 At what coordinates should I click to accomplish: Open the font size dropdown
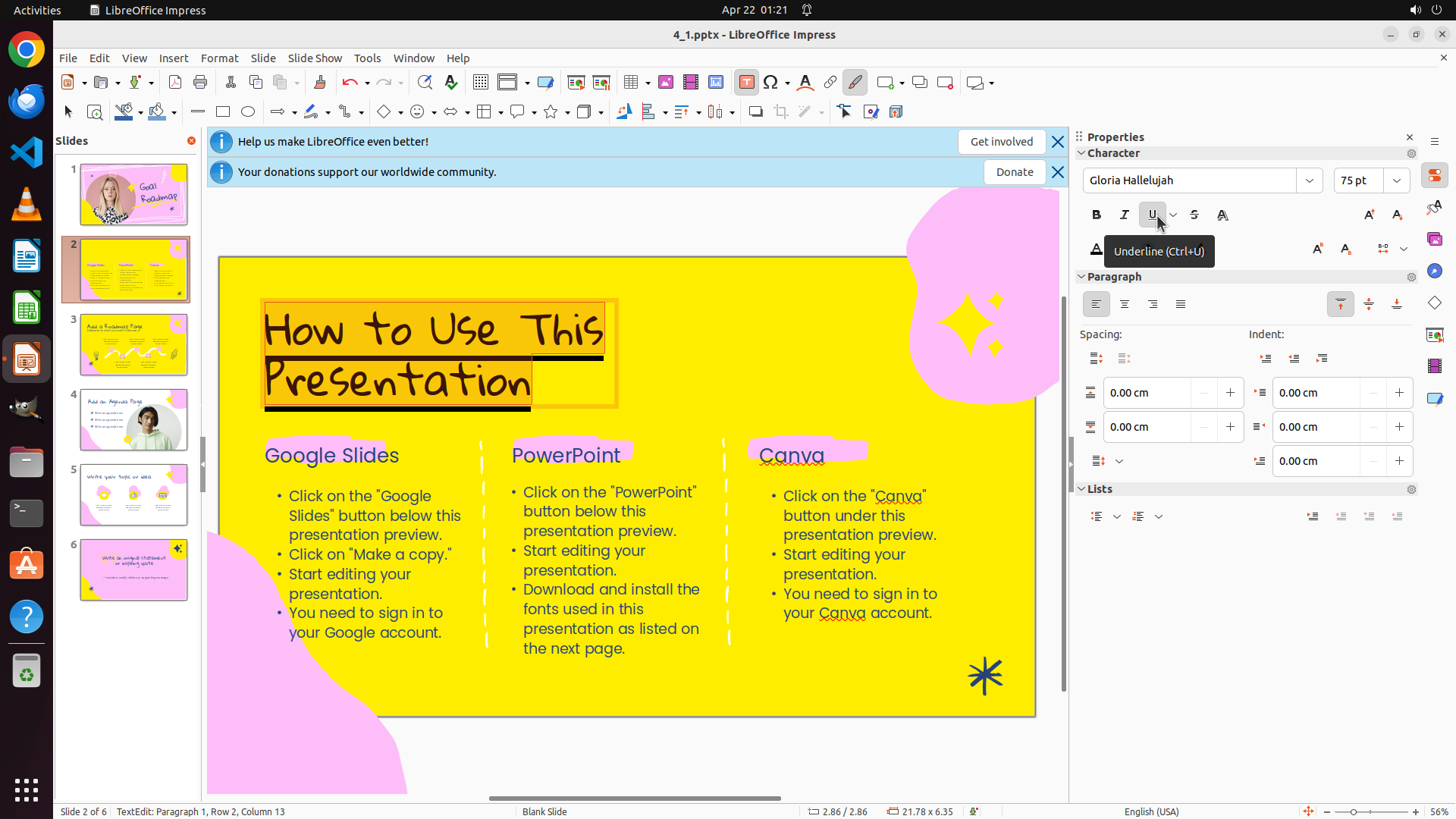(x=1397, y=180)
